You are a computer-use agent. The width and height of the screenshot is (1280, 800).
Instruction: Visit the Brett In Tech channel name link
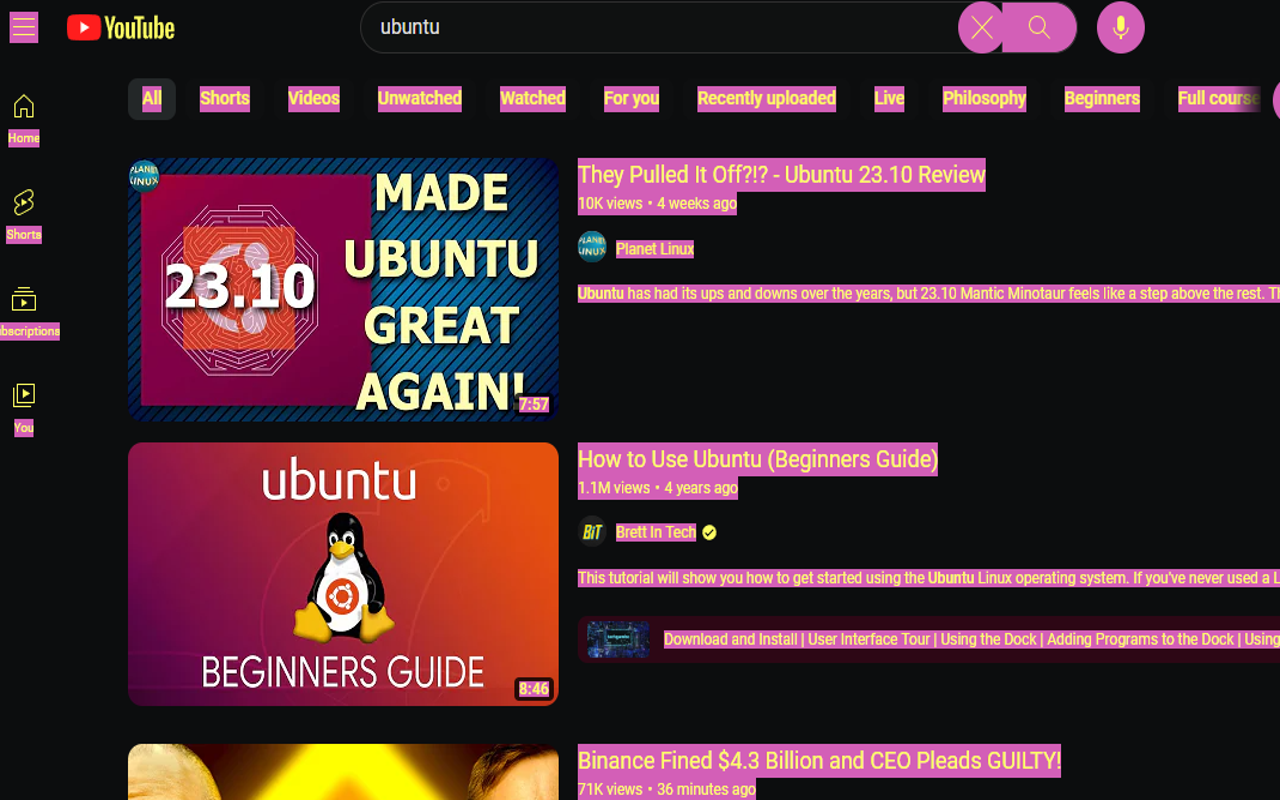click(x=656, y=532)
